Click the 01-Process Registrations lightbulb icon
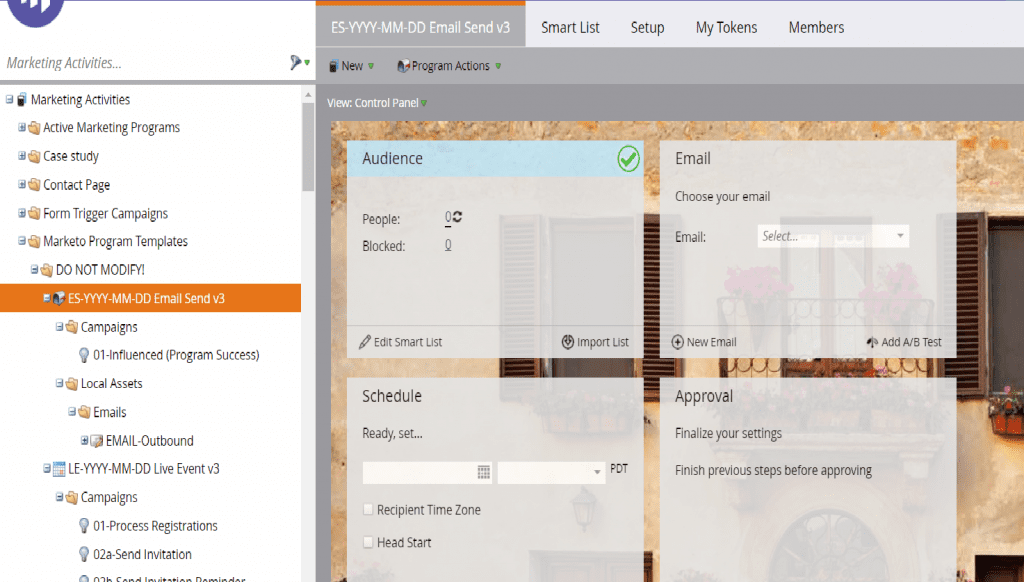The image size is (1024, 582). click(84, 526)
